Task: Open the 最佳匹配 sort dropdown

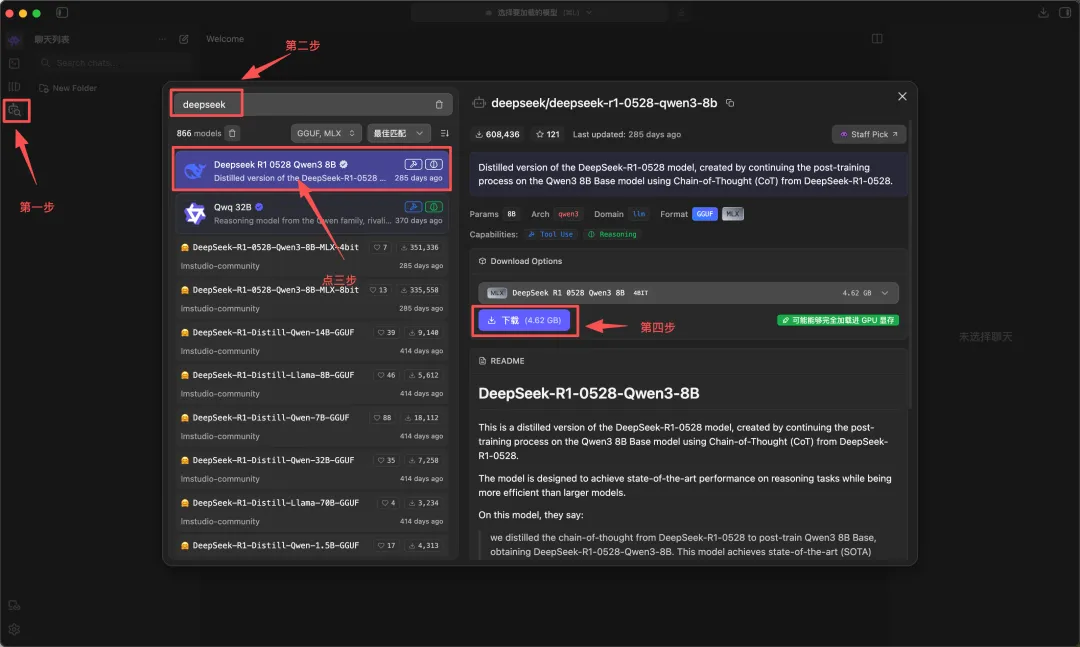Action: click(399, 133)
